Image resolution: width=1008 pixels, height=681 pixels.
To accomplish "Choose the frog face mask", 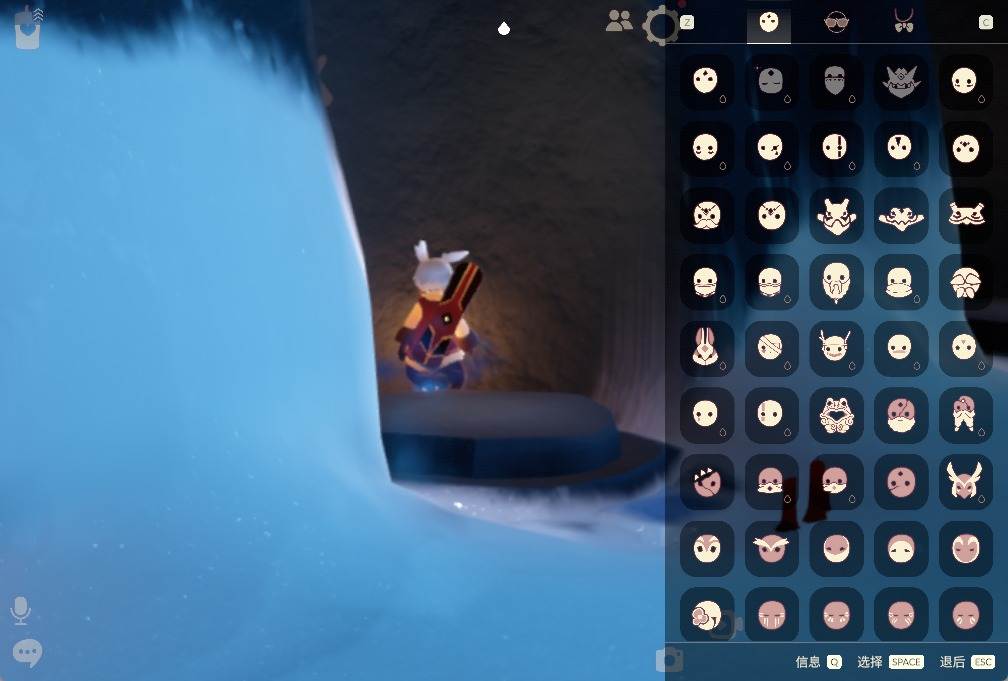I will pos(836,415).
